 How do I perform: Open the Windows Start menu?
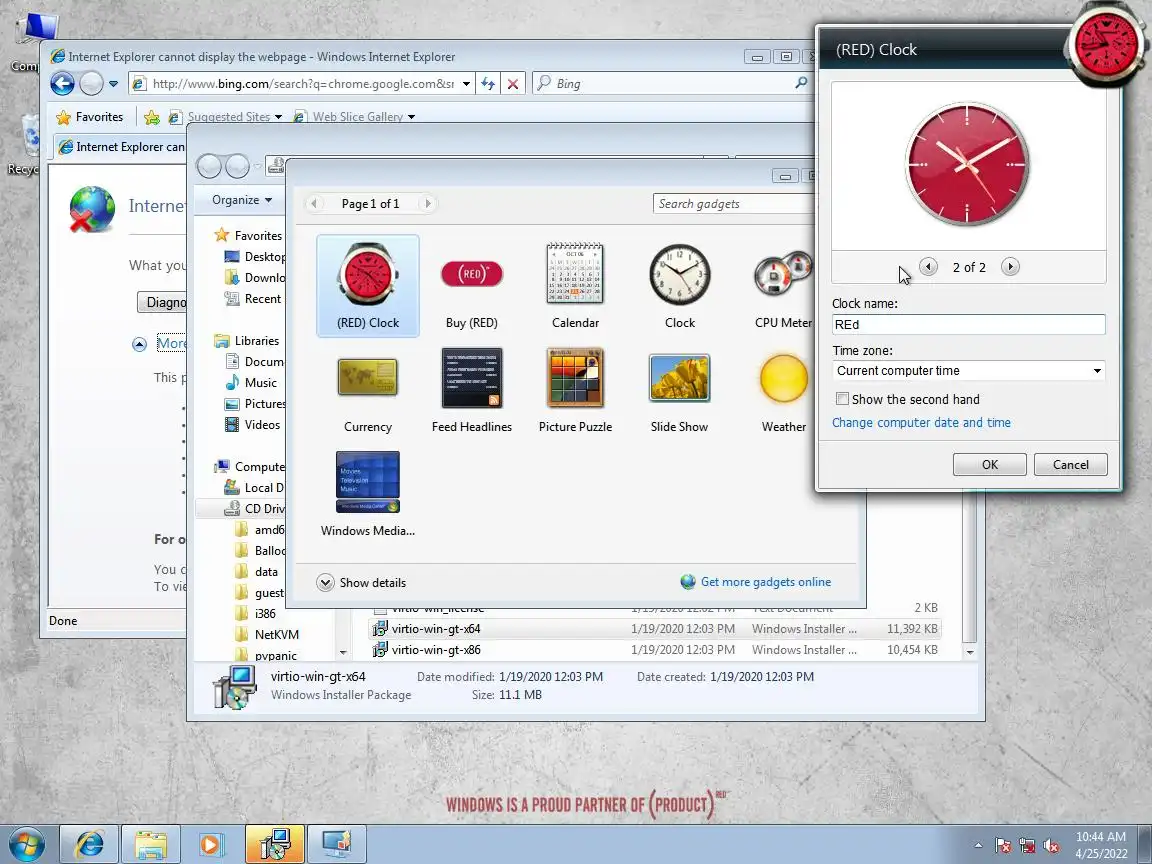[x=25, y=845]
